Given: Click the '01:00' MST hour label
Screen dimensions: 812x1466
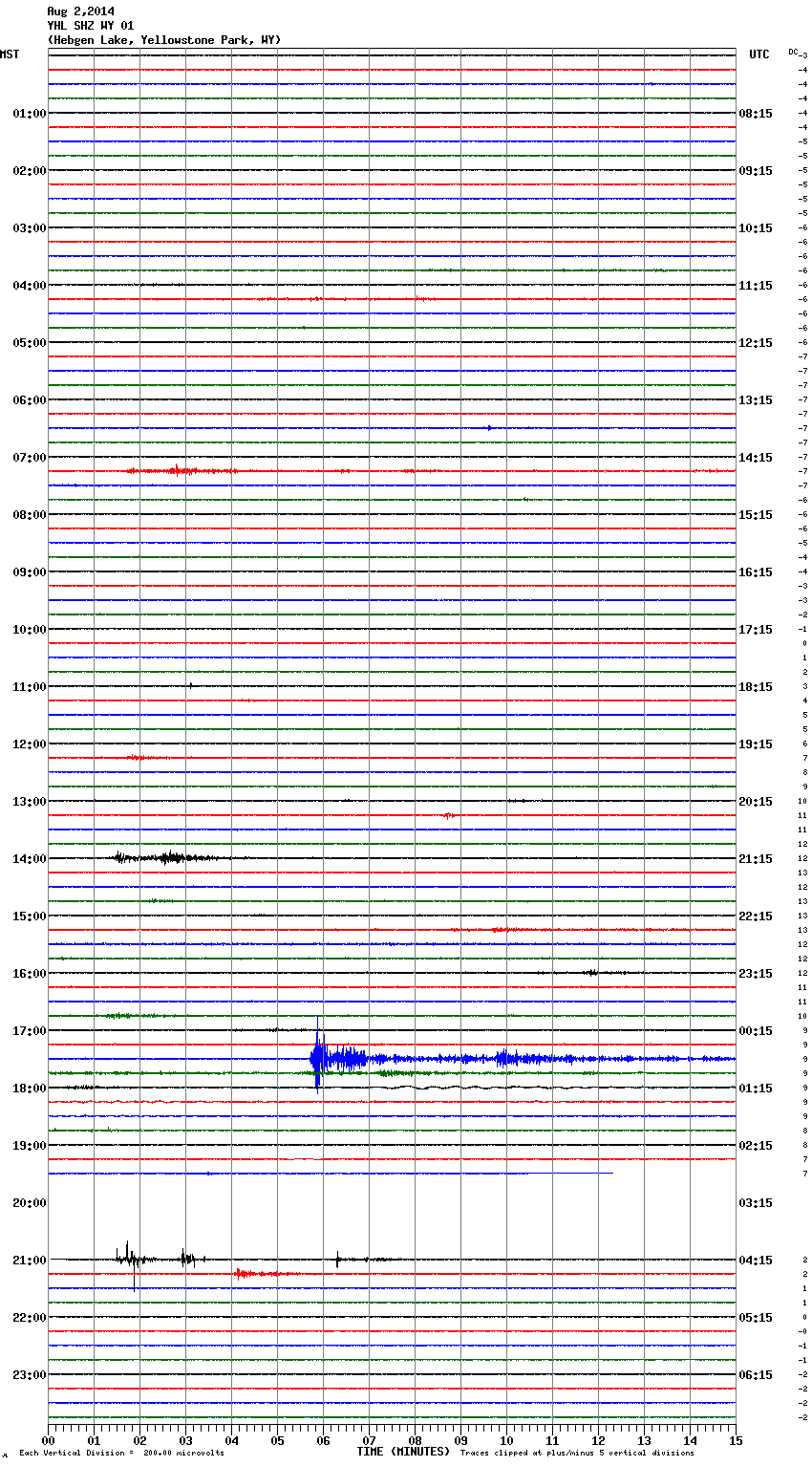Looking at the screenshot, I should pos(29,114).
